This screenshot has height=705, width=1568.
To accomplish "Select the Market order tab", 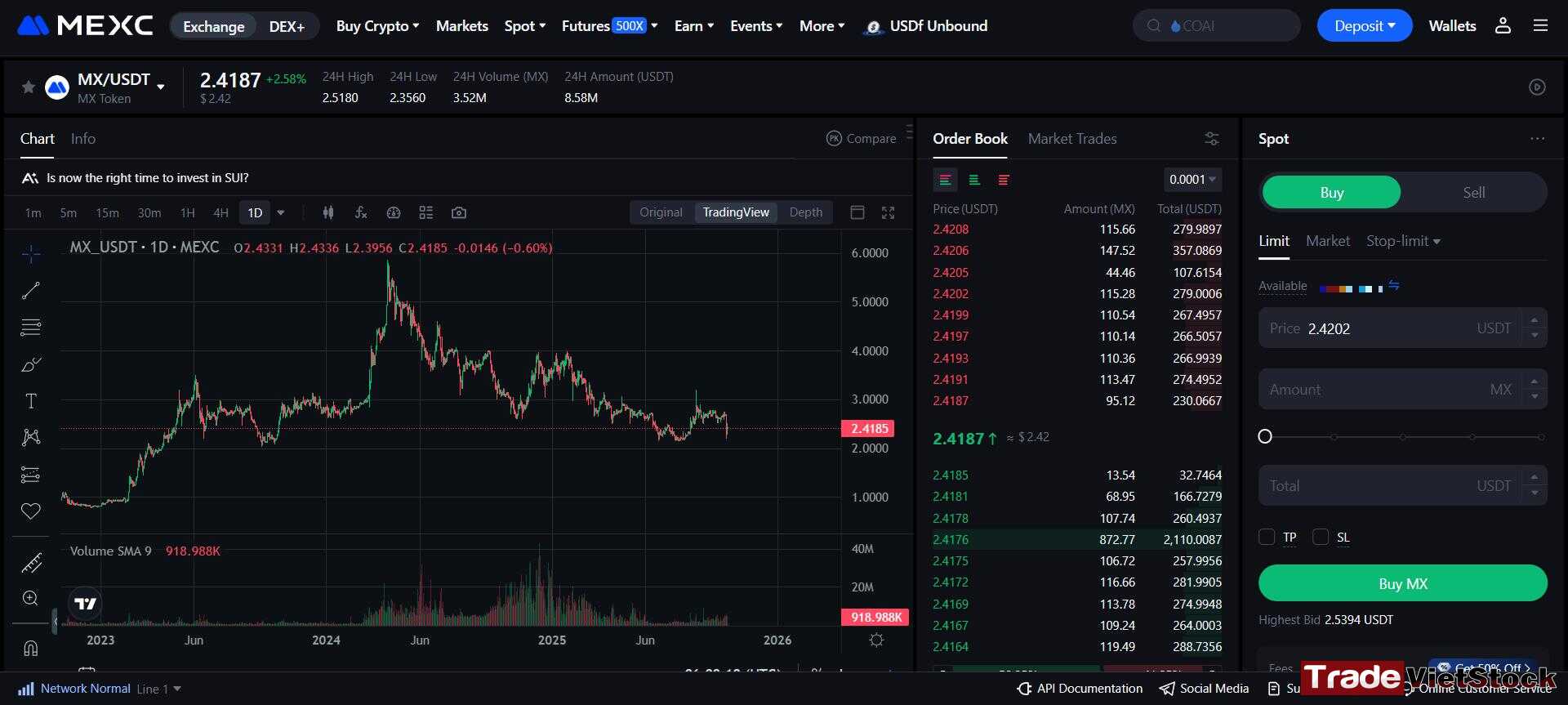I will (x=1328, y=241).
